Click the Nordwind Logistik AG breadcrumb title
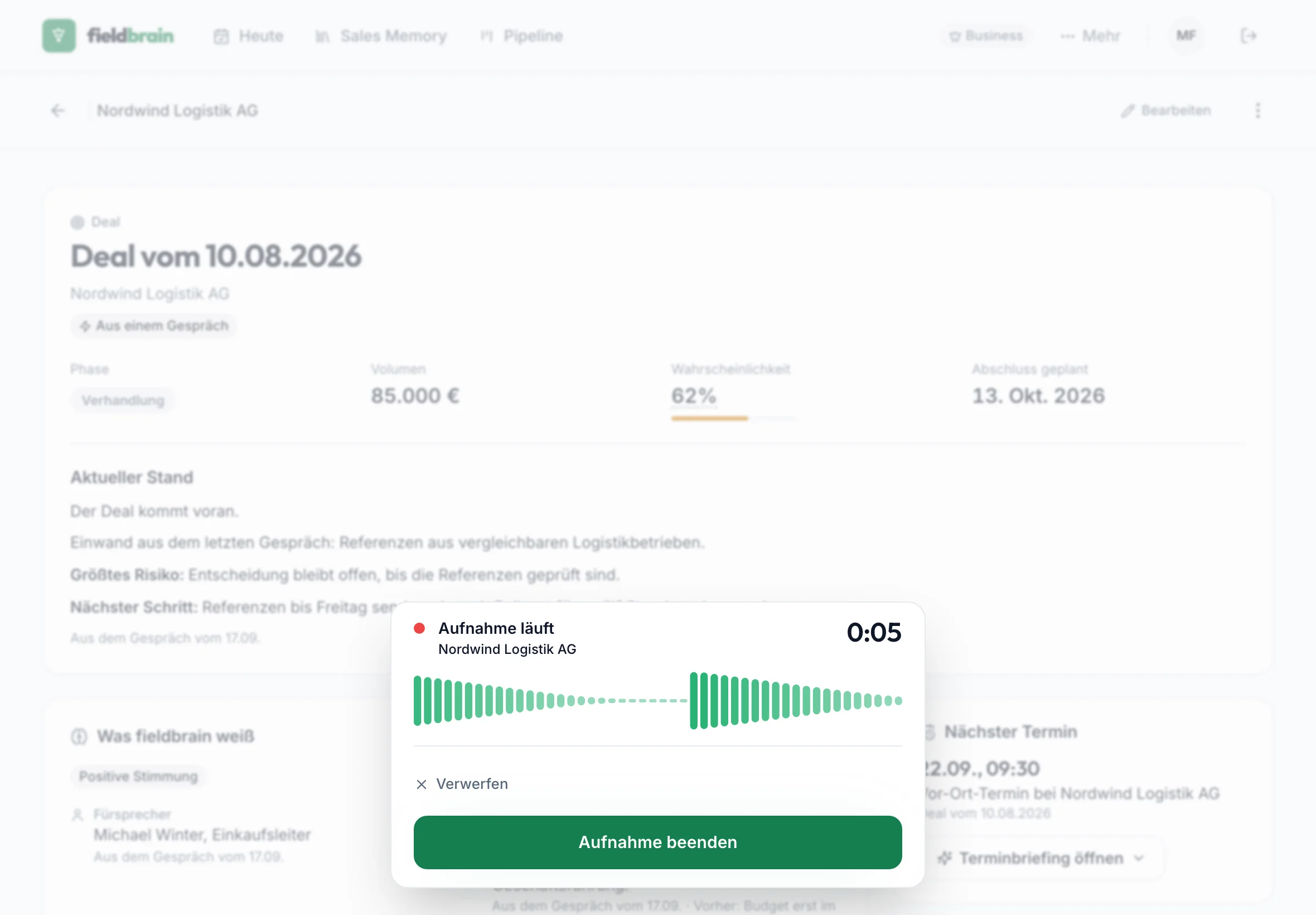 tap(178, 110)
